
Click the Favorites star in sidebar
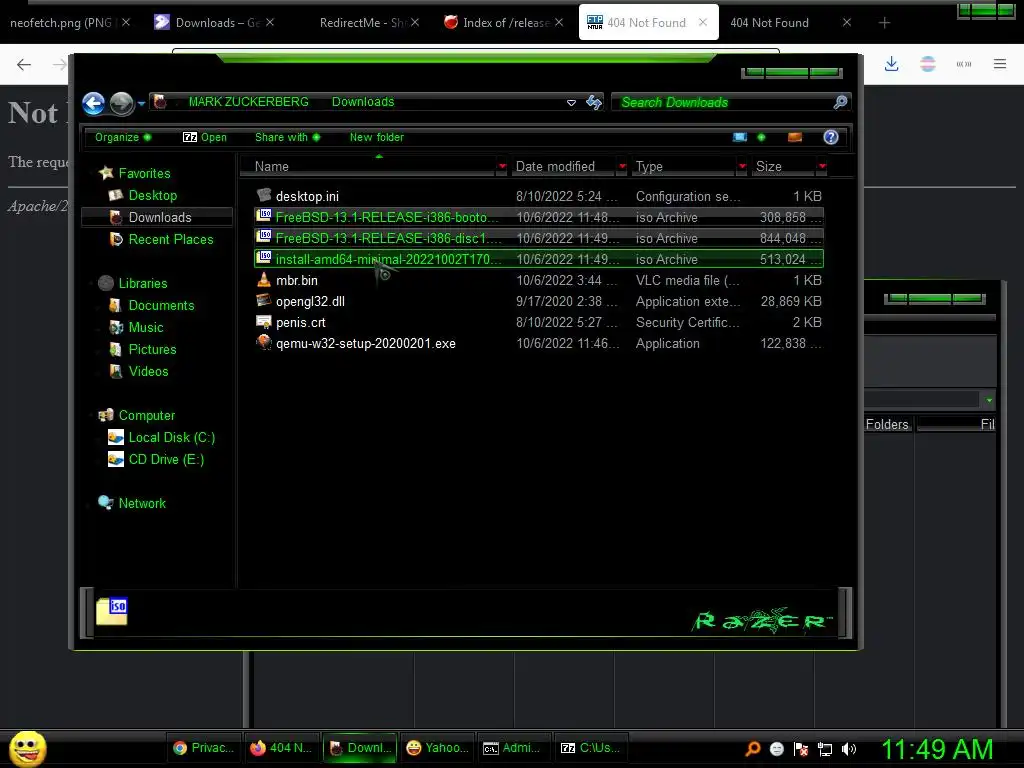point(106,173)
